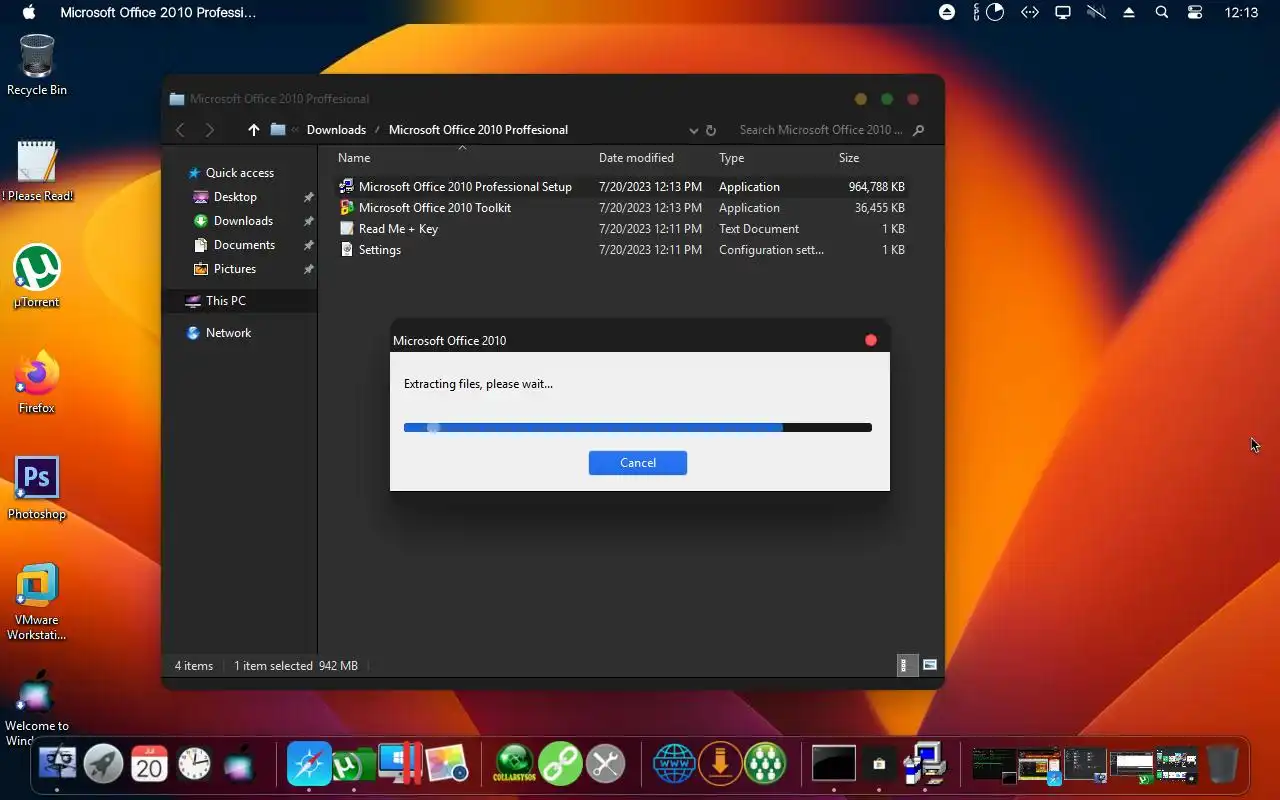
Task: Open µTorrent folder icon in the dock
Action: point(353,765)
